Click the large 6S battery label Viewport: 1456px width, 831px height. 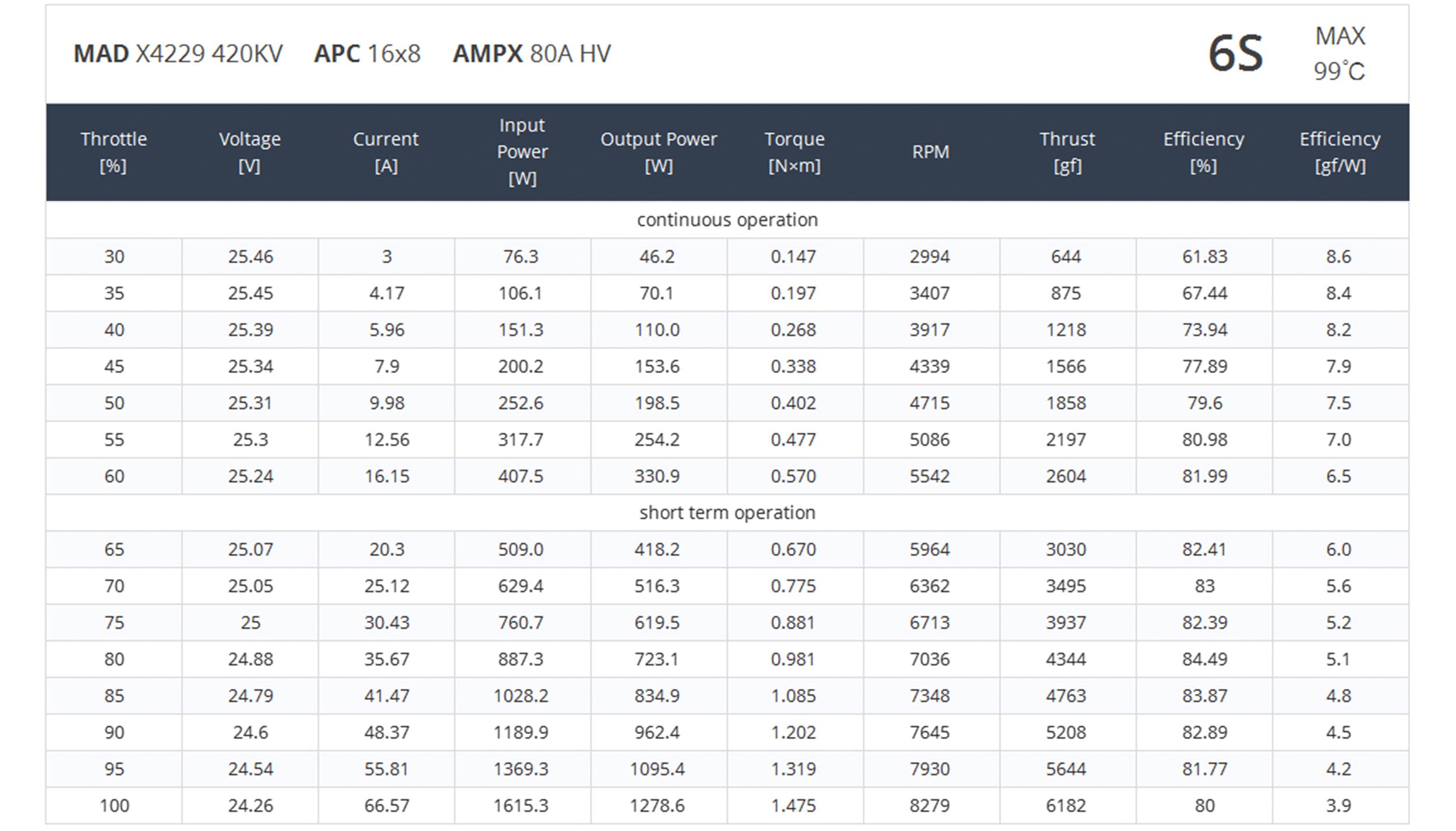click(1235, 54)
